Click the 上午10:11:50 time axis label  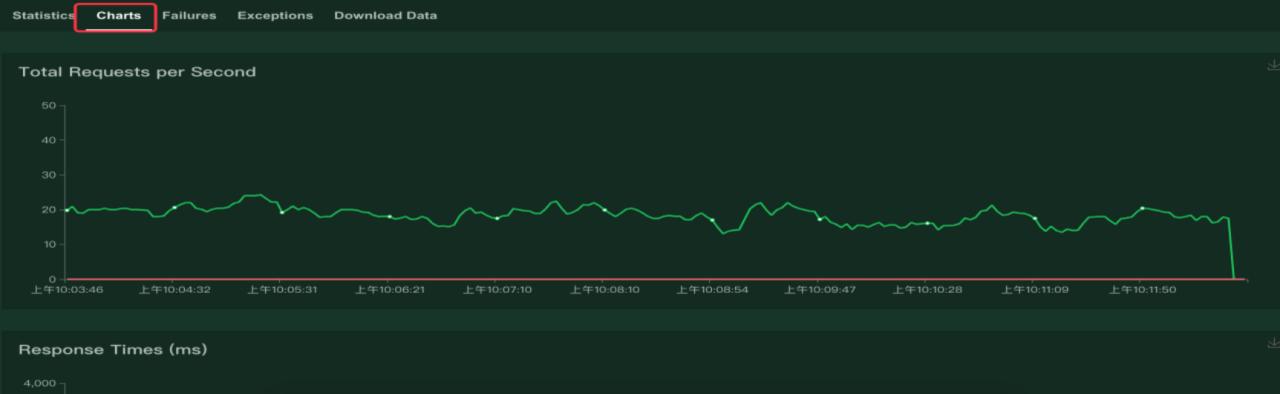pyautogui.click(x=1142, y=290)
